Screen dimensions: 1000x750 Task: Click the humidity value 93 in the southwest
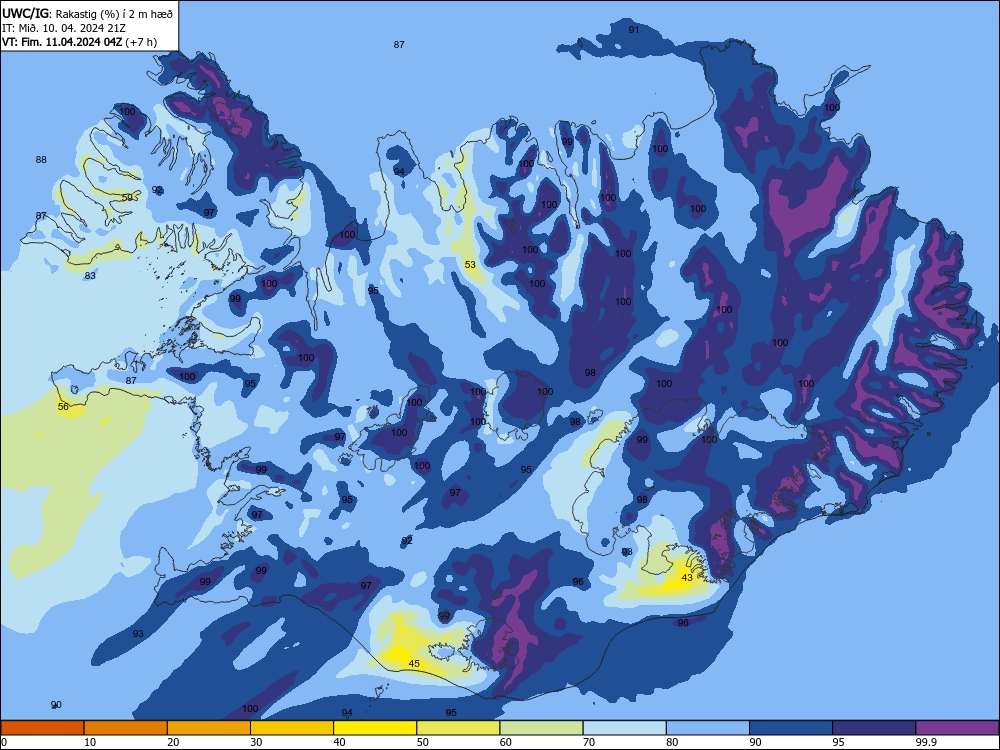pos(138,633)
